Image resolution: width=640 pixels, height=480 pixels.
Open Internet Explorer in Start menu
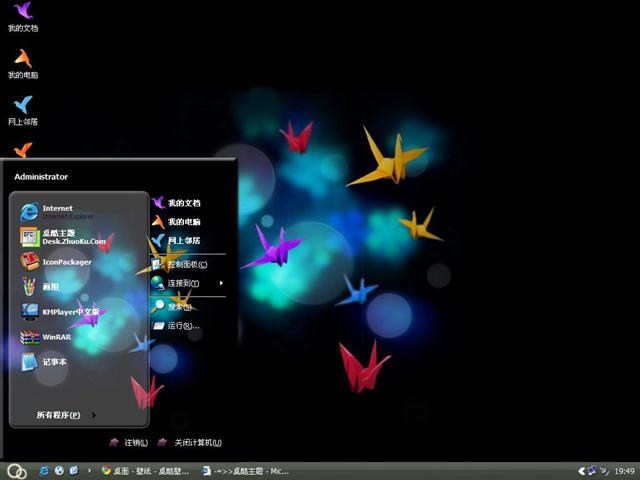[x=57, y=212]
